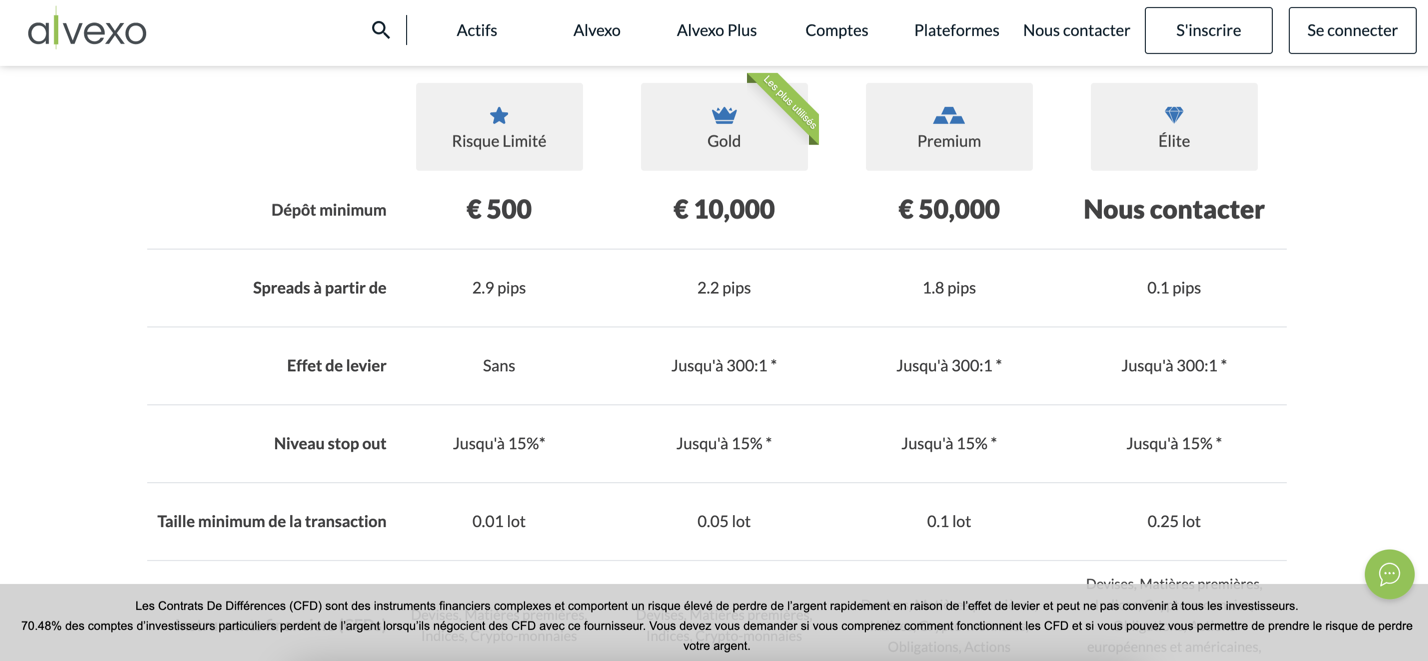Select the Alvexo menu item
Screen dimensions: 1428x661
point(596,30)
